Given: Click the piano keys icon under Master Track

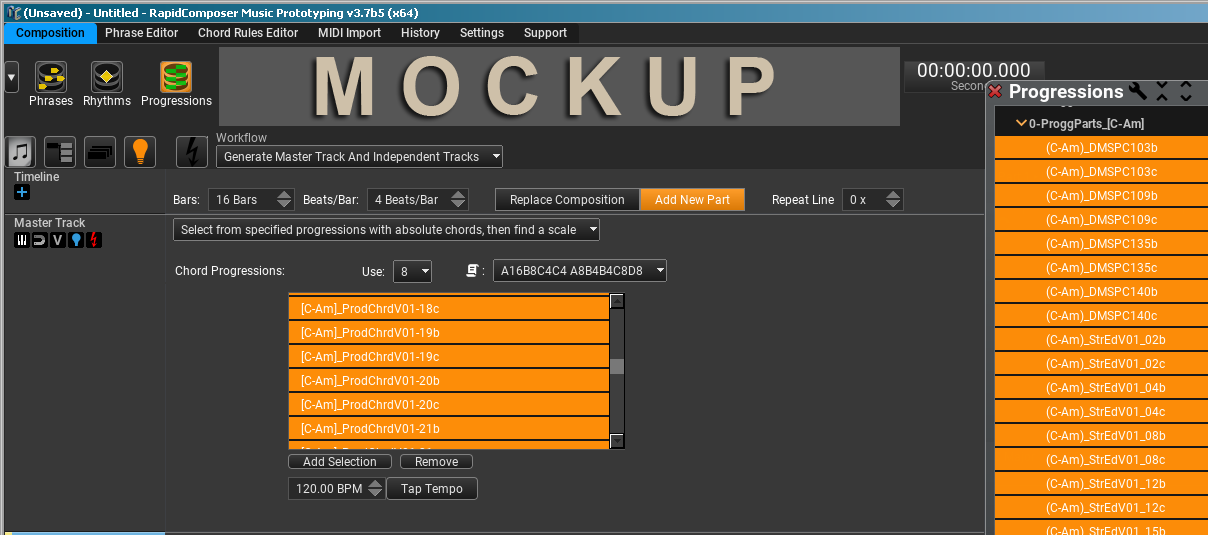Looking at the screenshot, I should (22, 240).
